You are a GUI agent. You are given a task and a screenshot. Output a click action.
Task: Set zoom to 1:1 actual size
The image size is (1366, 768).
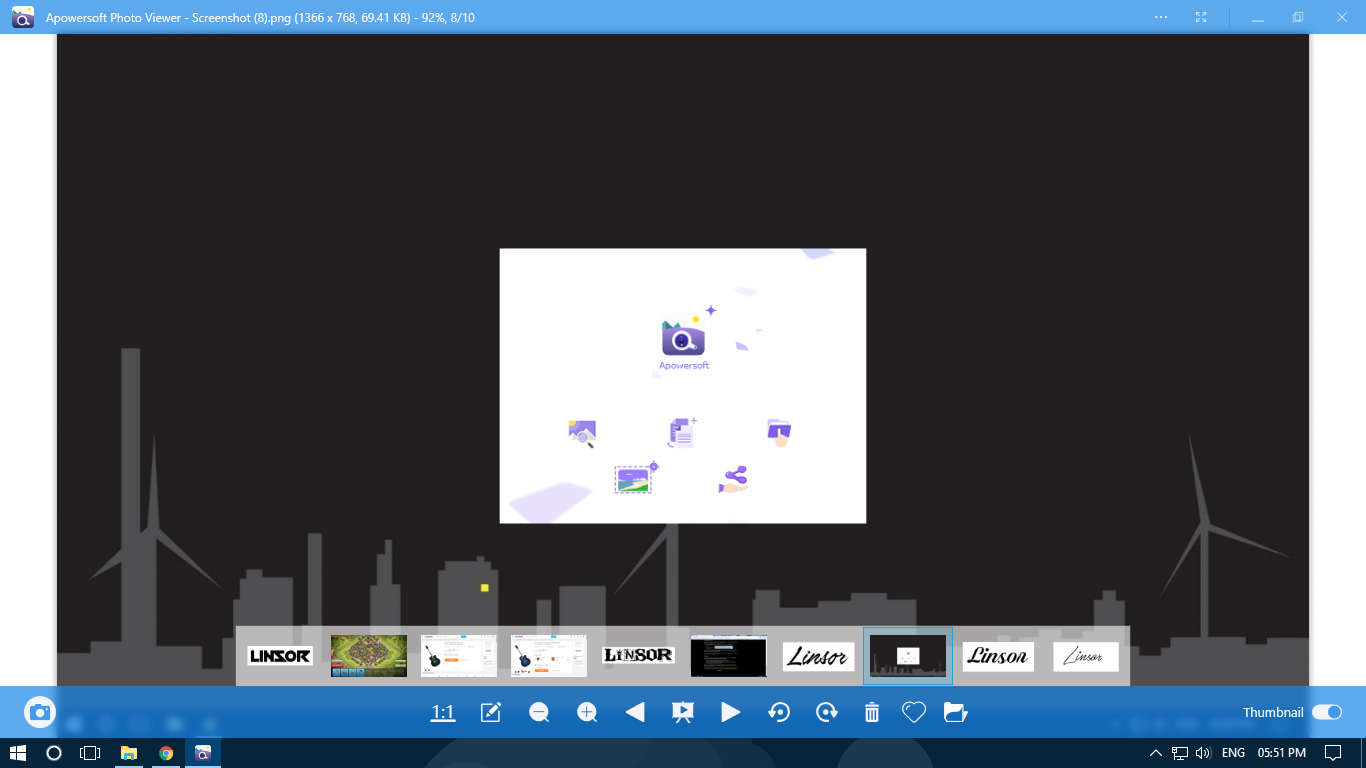(x=443, y=712)
